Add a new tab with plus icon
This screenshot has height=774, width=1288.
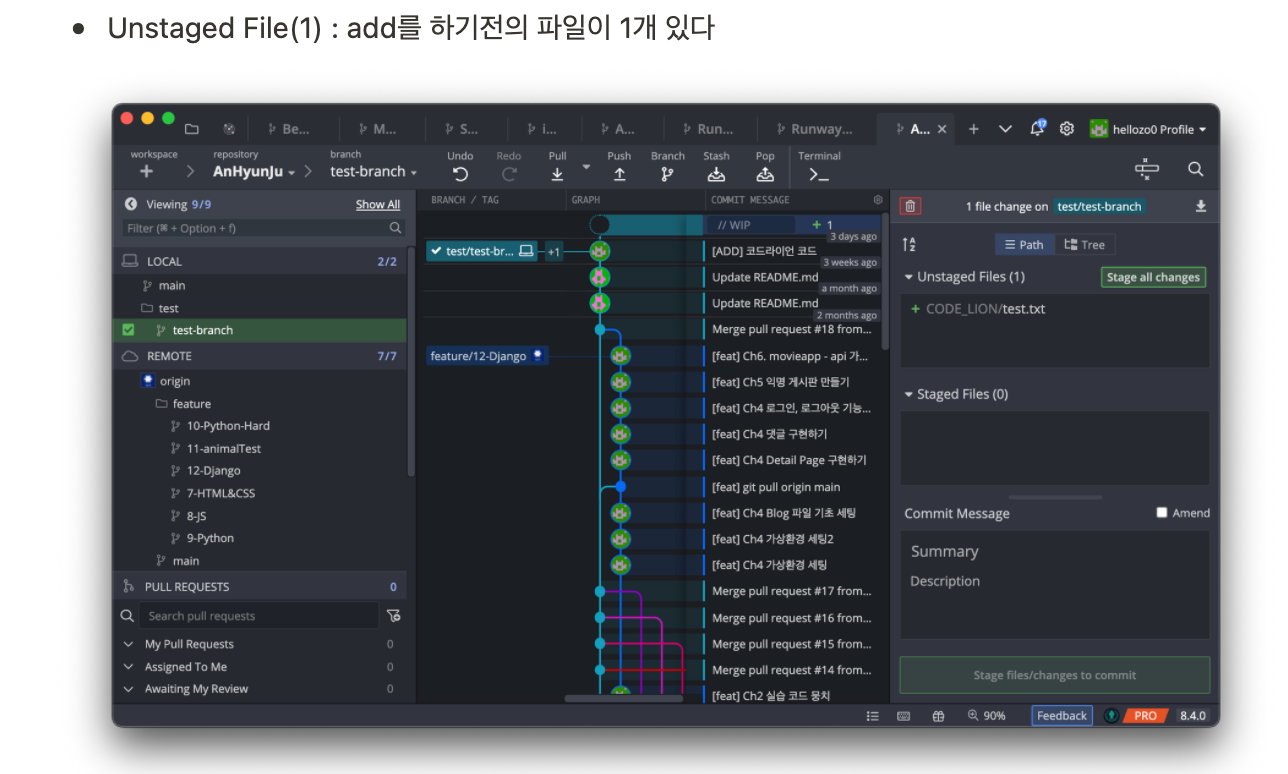pyautogui.click(x=973, y=129)
